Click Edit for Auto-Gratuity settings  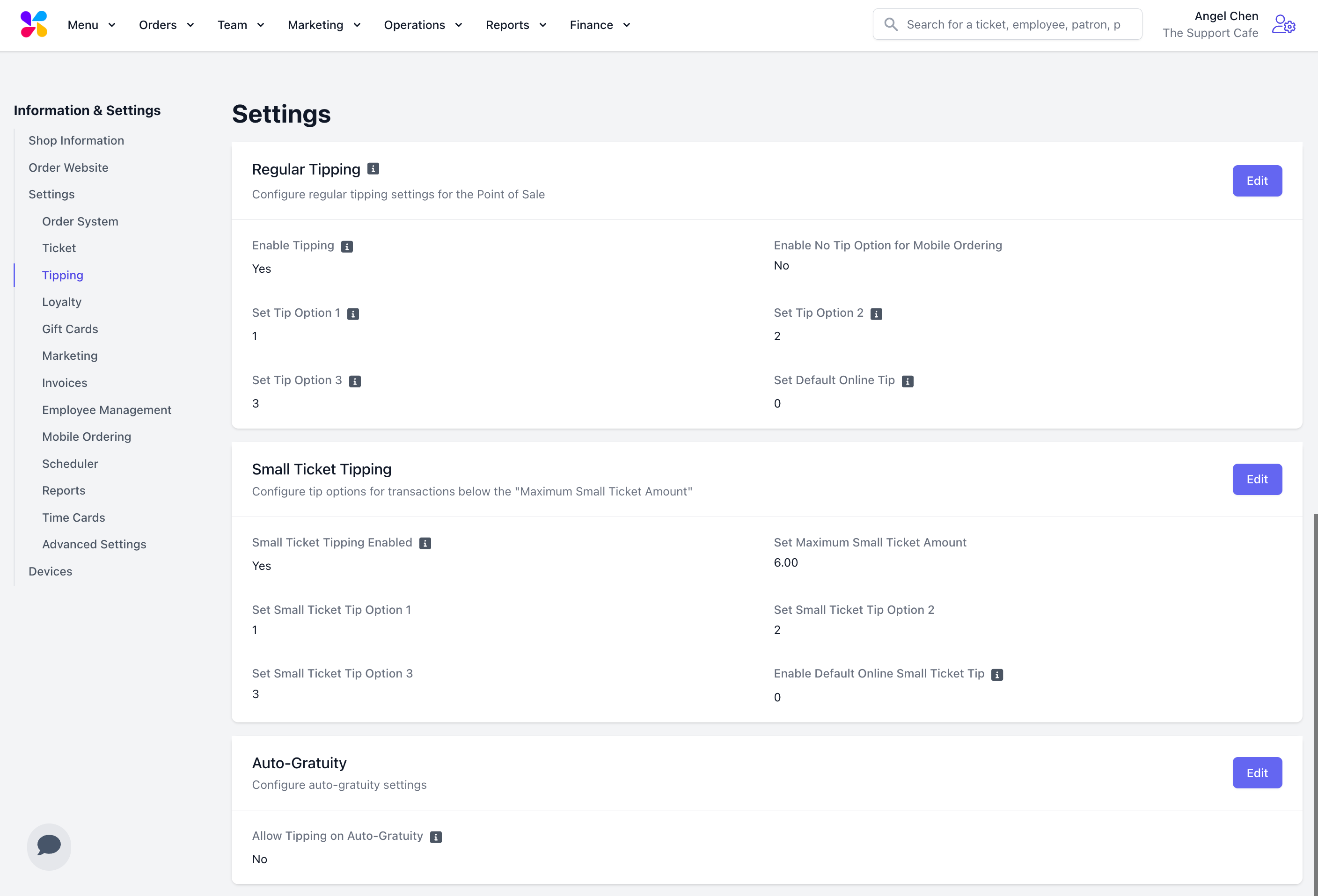point(1256,772)
